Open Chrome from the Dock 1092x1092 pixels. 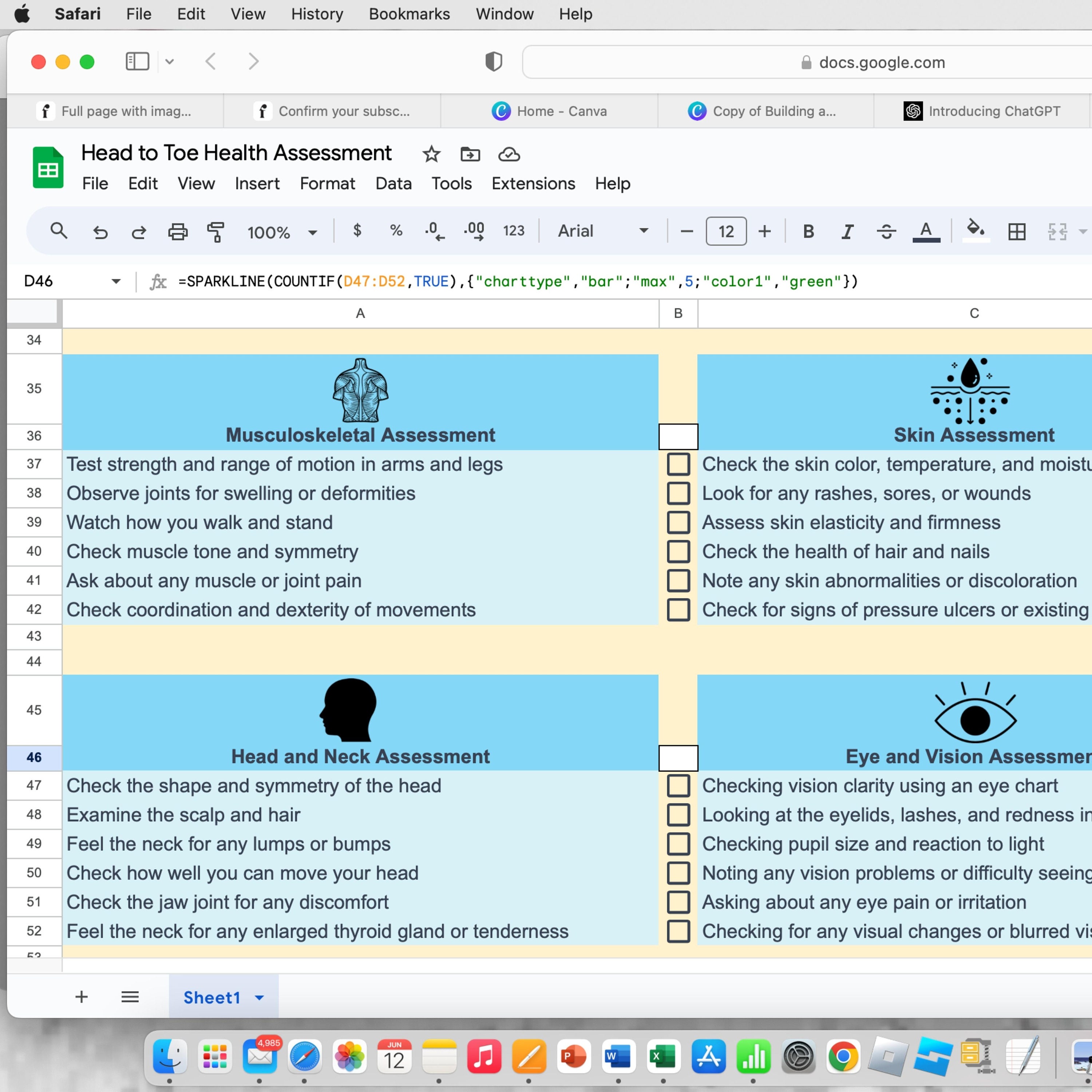(843, 1056)
